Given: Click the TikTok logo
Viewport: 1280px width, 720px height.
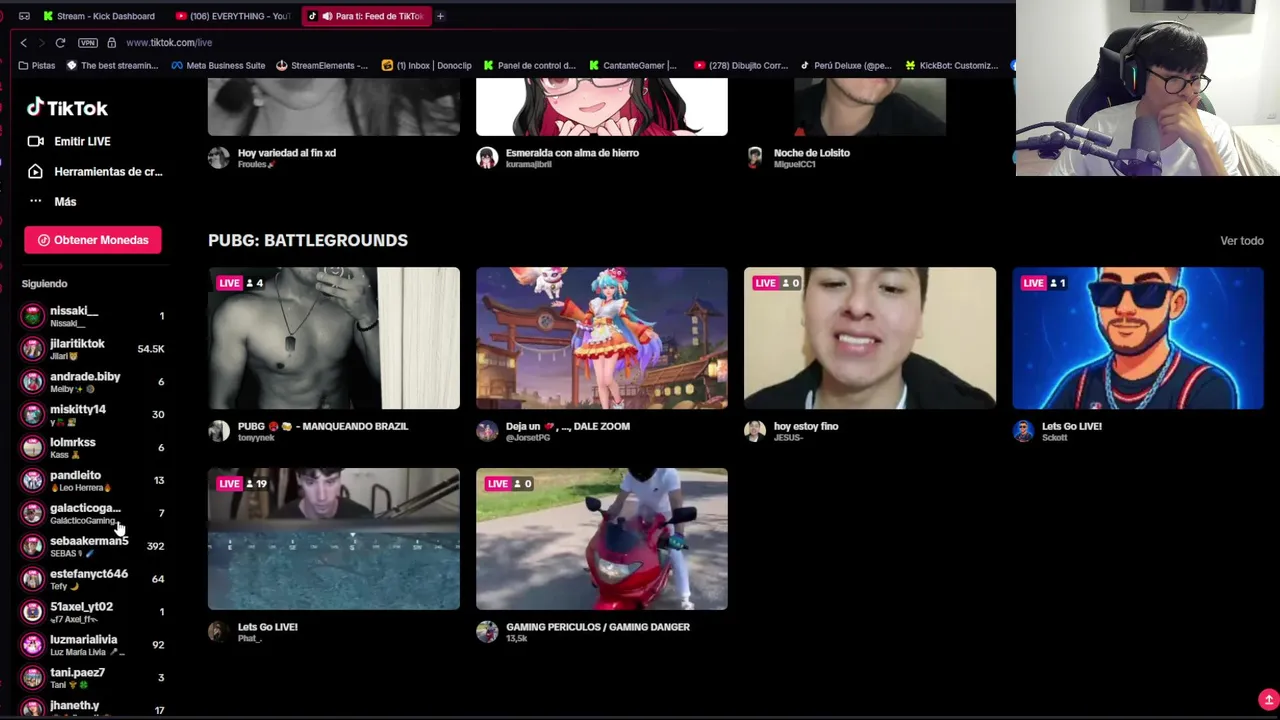Looking at the screenshot, I should tap(66, 107).
